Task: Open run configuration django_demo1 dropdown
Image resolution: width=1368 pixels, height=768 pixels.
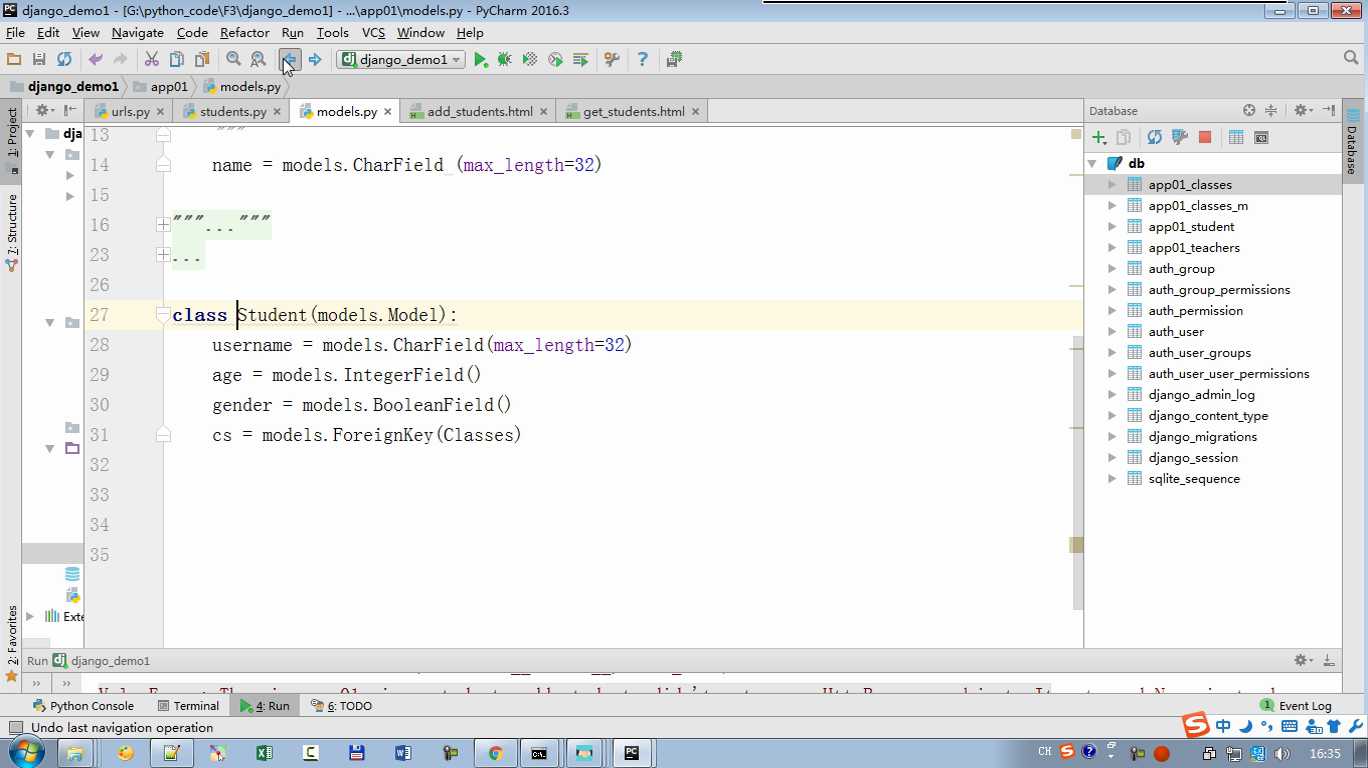Action: pyautogui.click(x=400, y=60)
